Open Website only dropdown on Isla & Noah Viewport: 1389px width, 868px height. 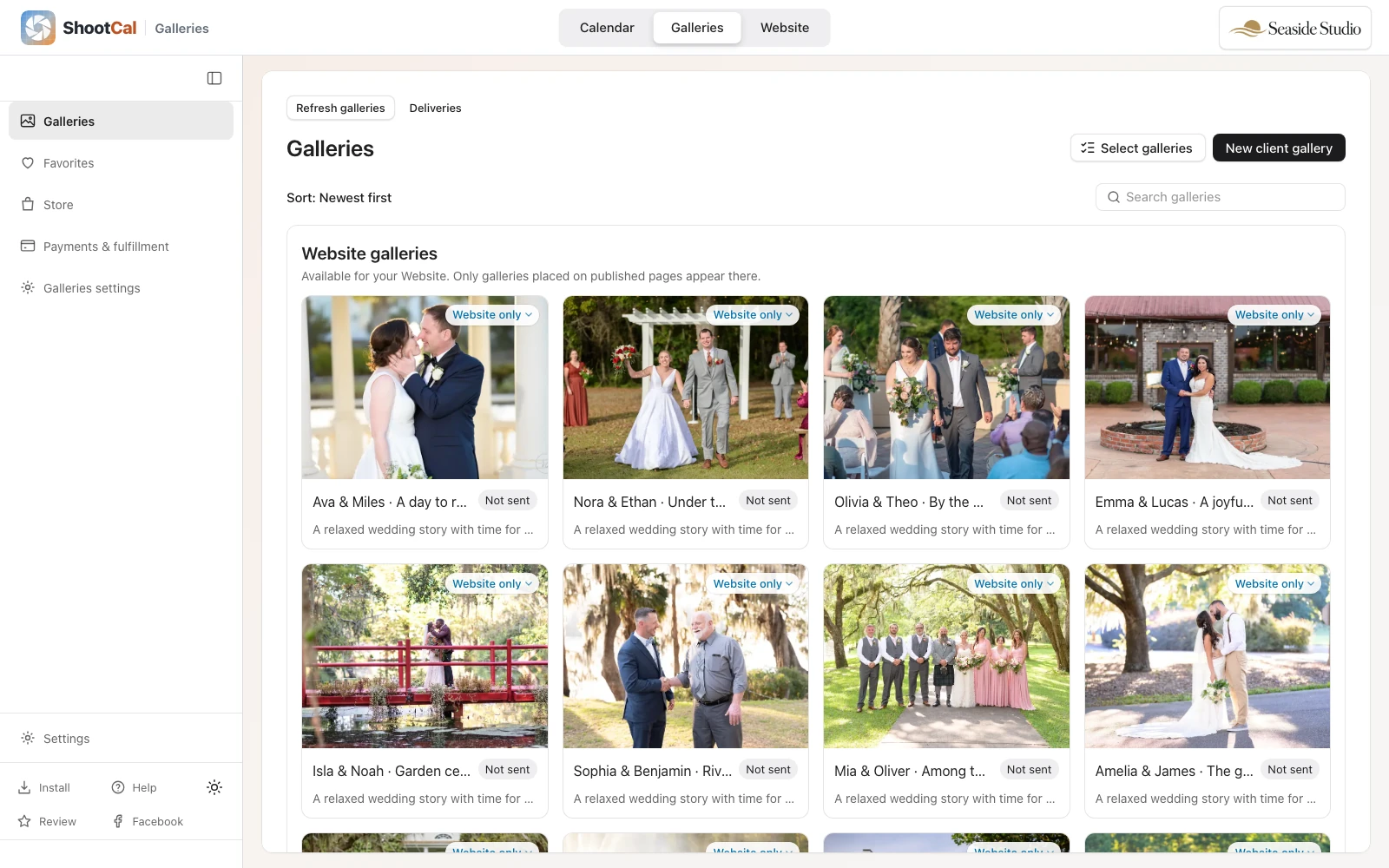point(492,584)
